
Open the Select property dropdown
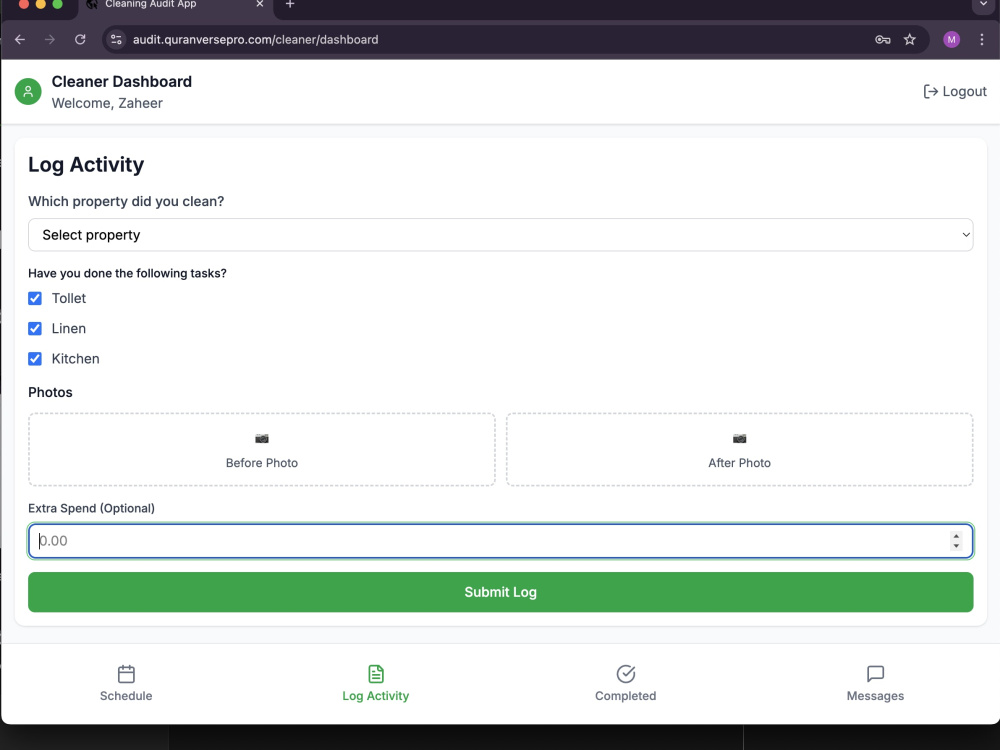[501, 235]
